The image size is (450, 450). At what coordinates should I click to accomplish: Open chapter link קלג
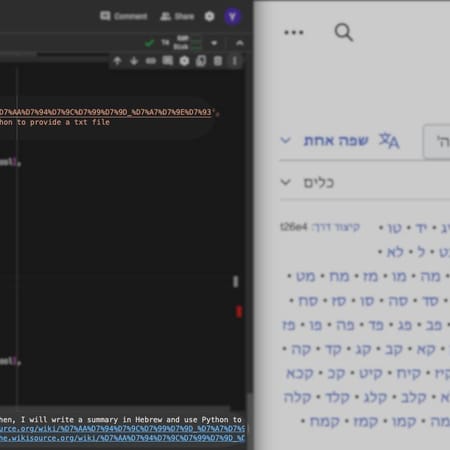click(x=375, y=398)
